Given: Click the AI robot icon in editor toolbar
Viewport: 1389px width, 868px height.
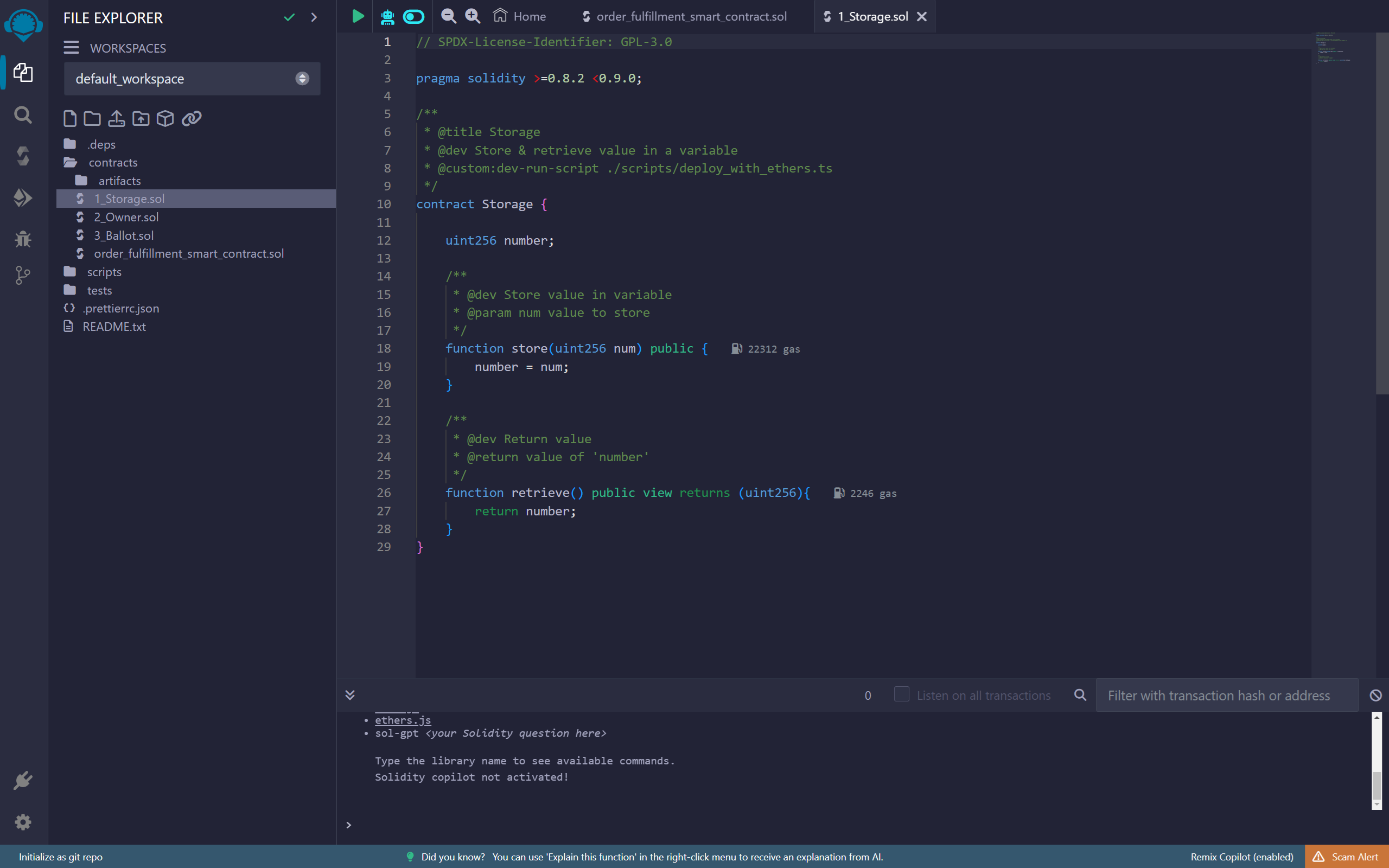Looking at the screenshot, I should click(387, 17).
